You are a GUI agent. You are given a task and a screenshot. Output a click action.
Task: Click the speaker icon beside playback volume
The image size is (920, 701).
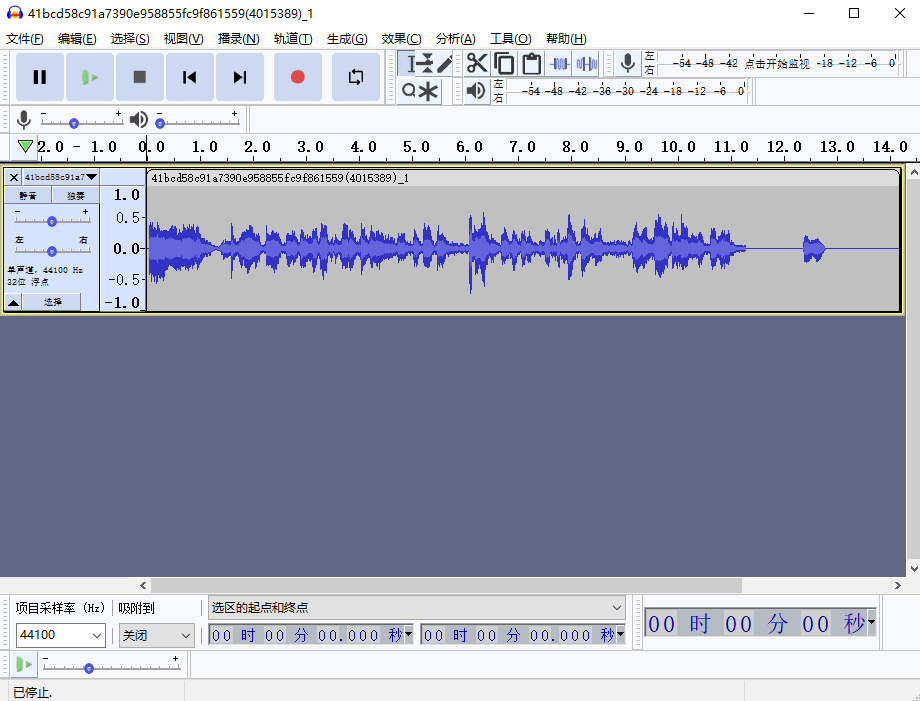138,120
